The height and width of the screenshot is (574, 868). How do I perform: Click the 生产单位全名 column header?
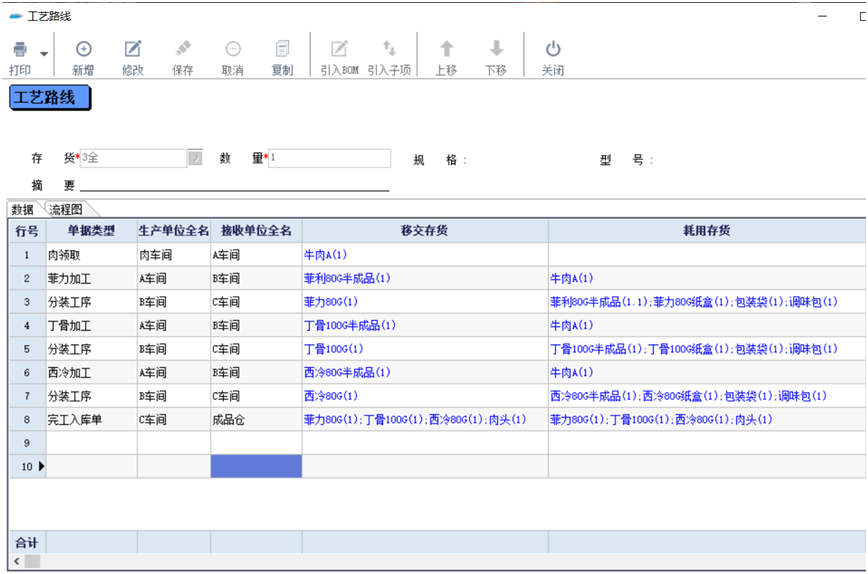click(174, 231)
